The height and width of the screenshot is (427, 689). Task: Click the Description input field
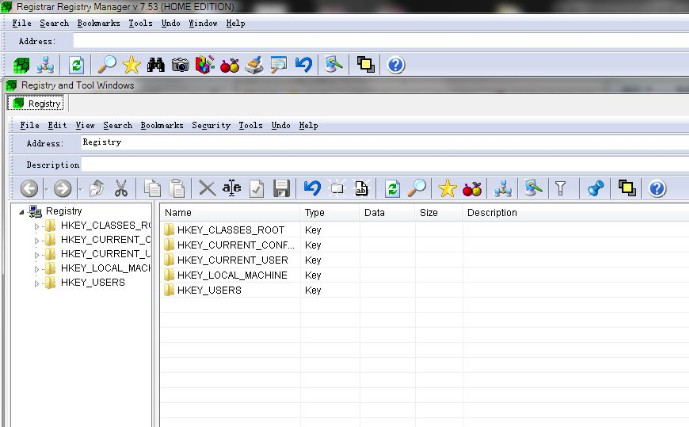(x=384, y=165)
